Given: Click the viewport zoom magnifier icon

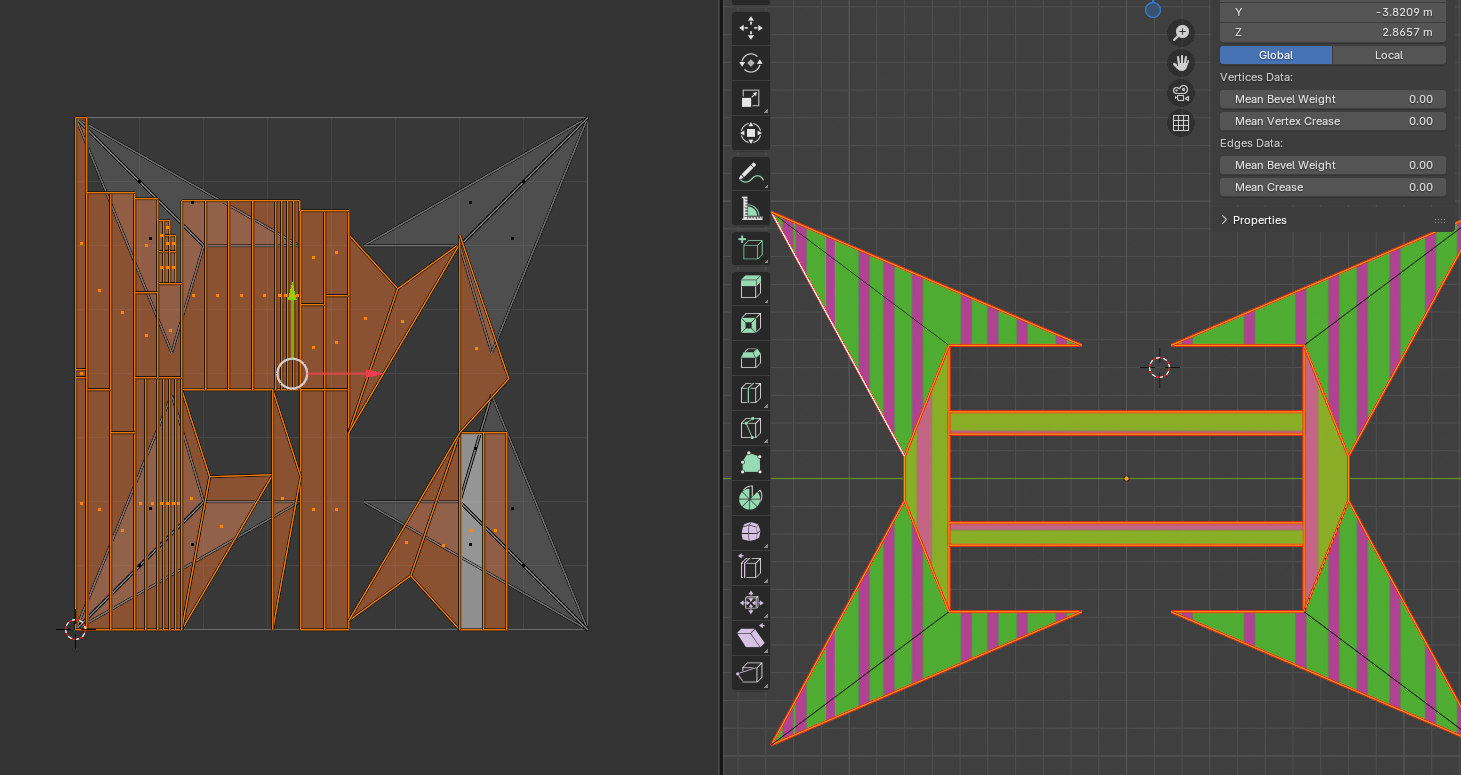Looking at the screenshot, I should tap(1181, 33).
